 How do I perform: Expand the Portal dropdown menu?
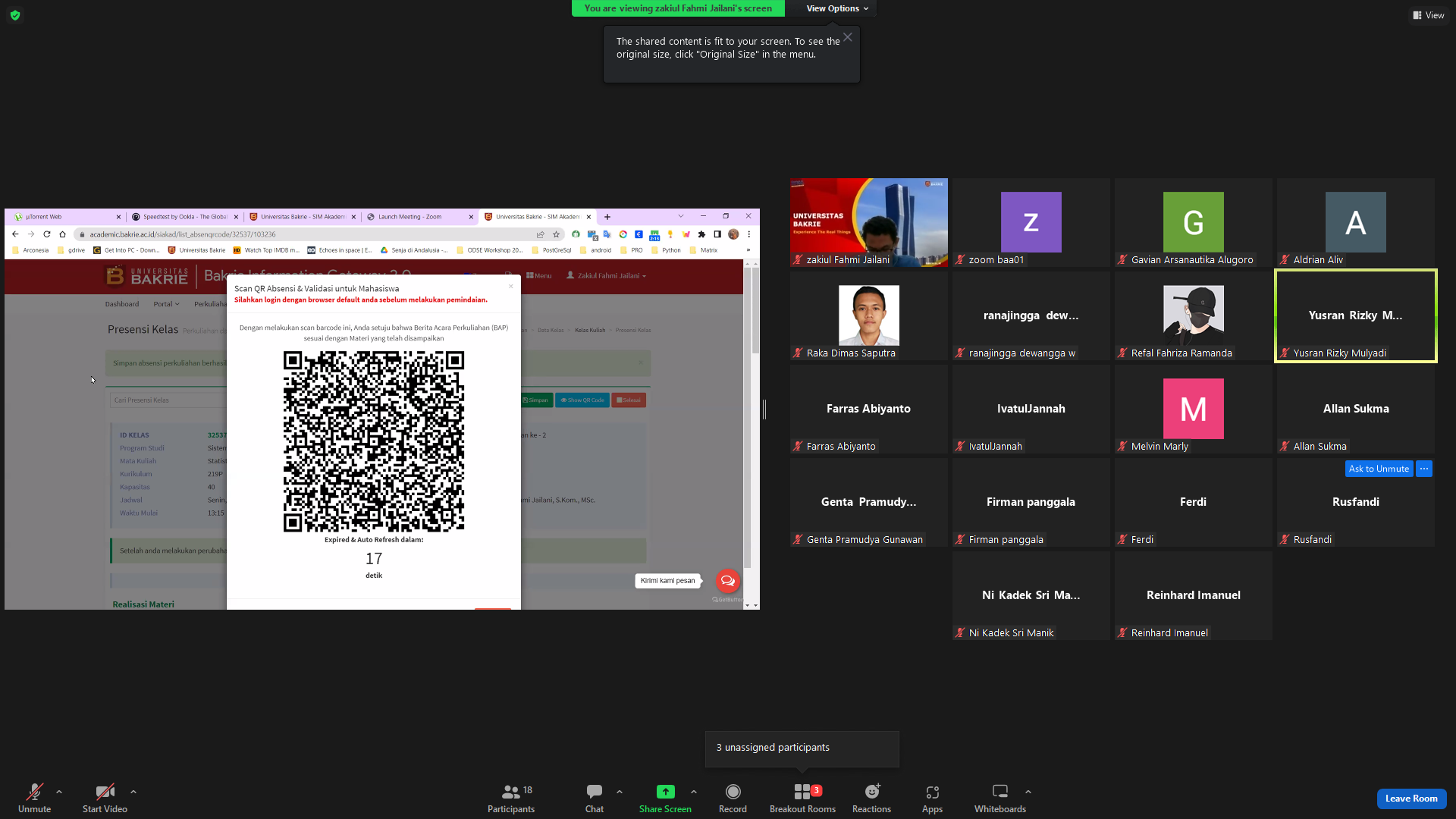point(166,304)
